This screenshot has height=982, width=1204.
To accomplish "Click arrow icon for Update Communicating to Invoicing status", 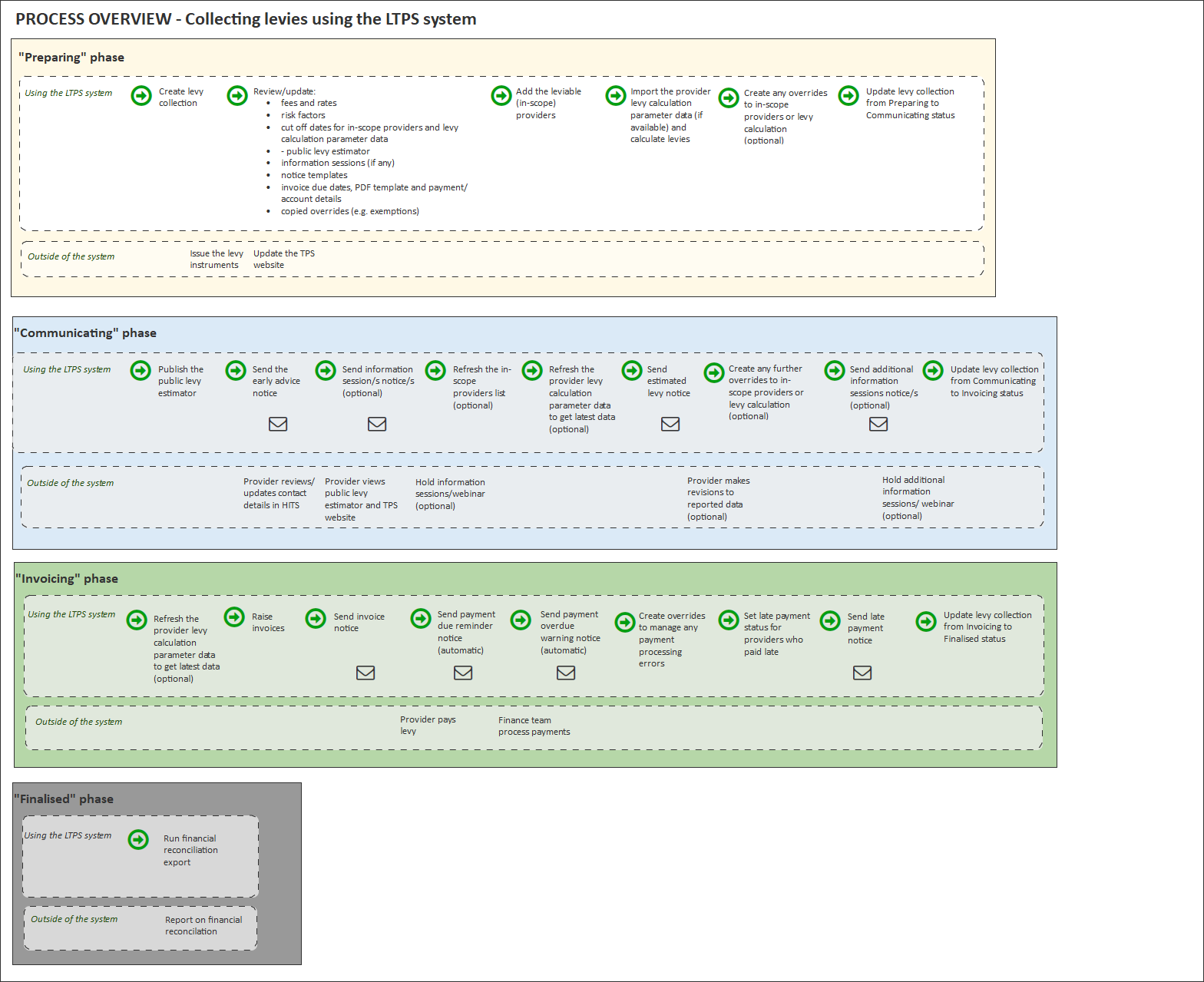I will (x=933, y=371).
